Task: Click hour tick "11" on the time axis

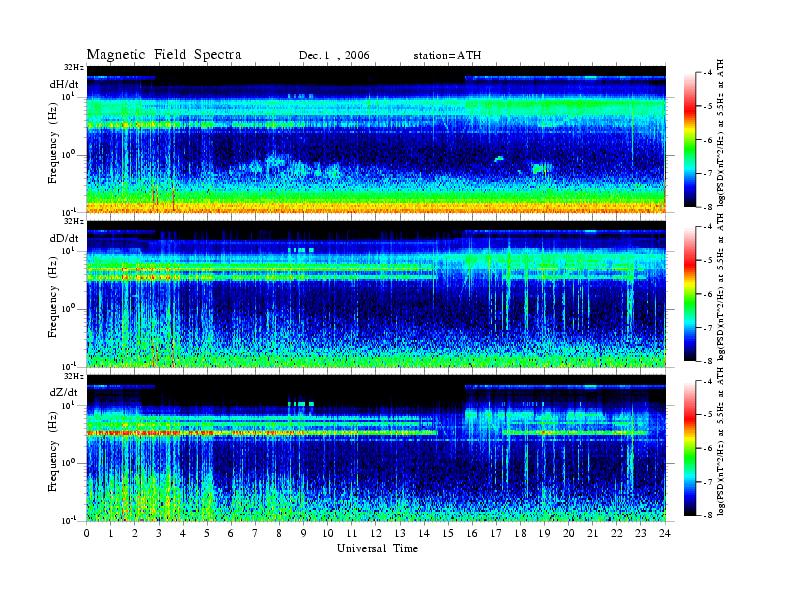Action: click(x=352, y=533)
